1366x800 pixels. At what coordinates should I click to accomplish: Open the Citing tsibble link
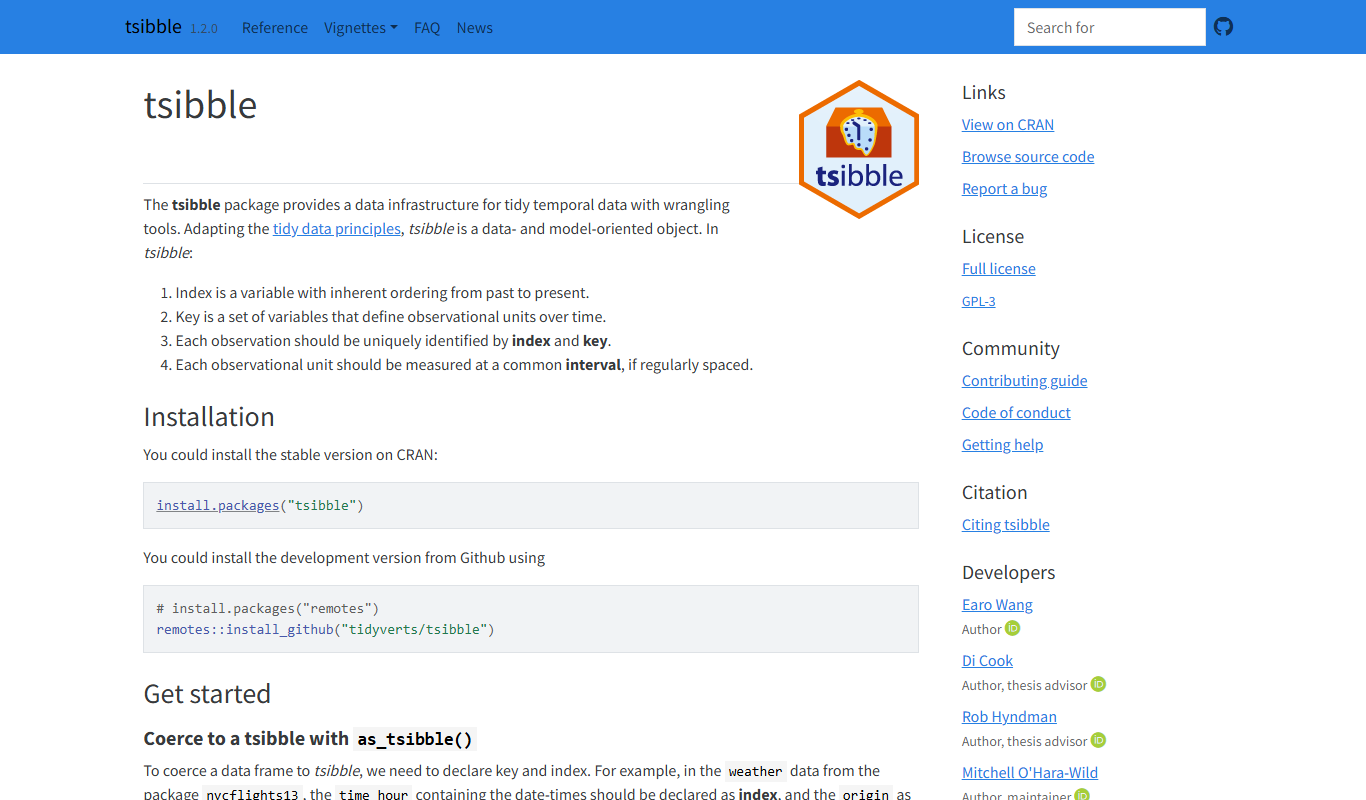point(1006,525)
